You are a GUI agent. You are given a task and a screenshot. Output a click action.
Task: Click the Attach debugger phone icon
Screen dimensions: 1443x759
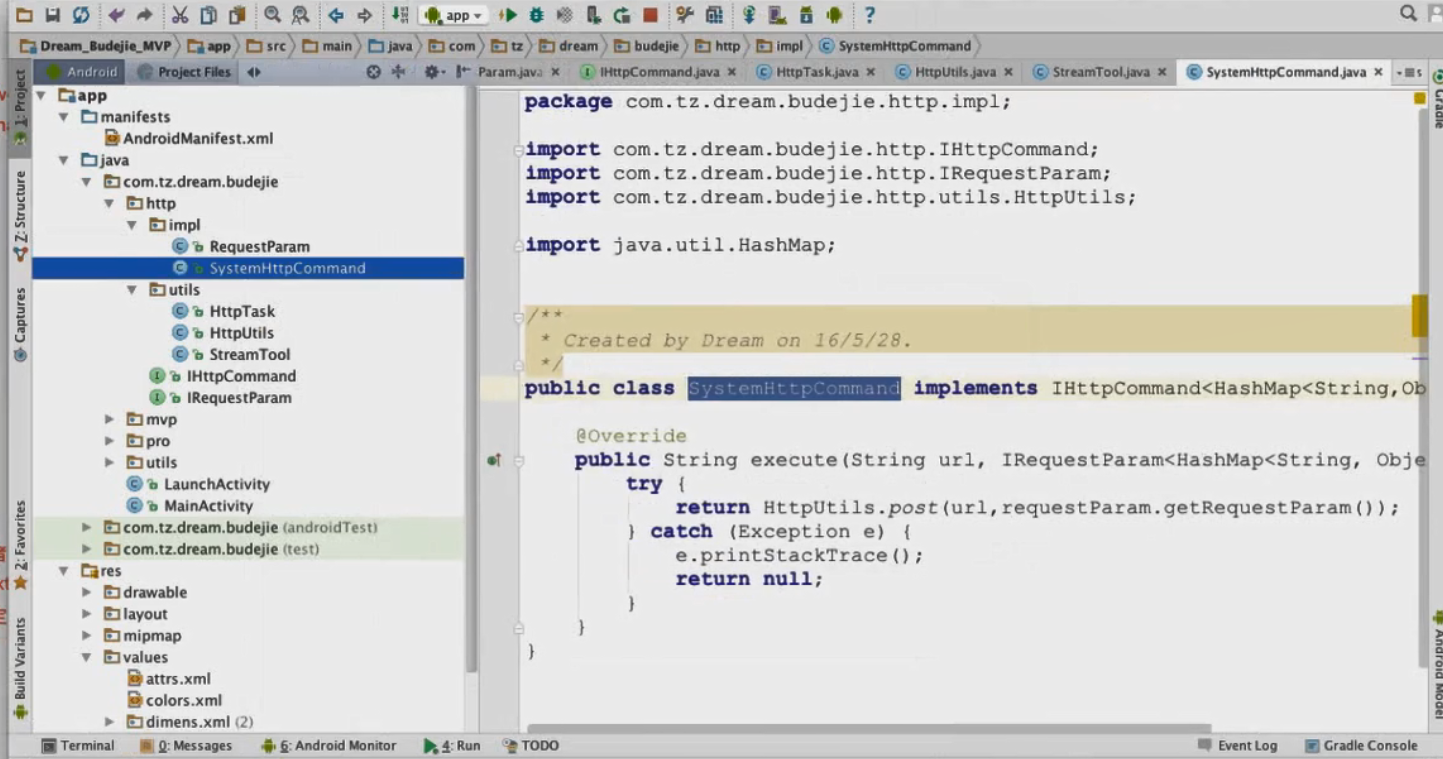coord(593,15)
